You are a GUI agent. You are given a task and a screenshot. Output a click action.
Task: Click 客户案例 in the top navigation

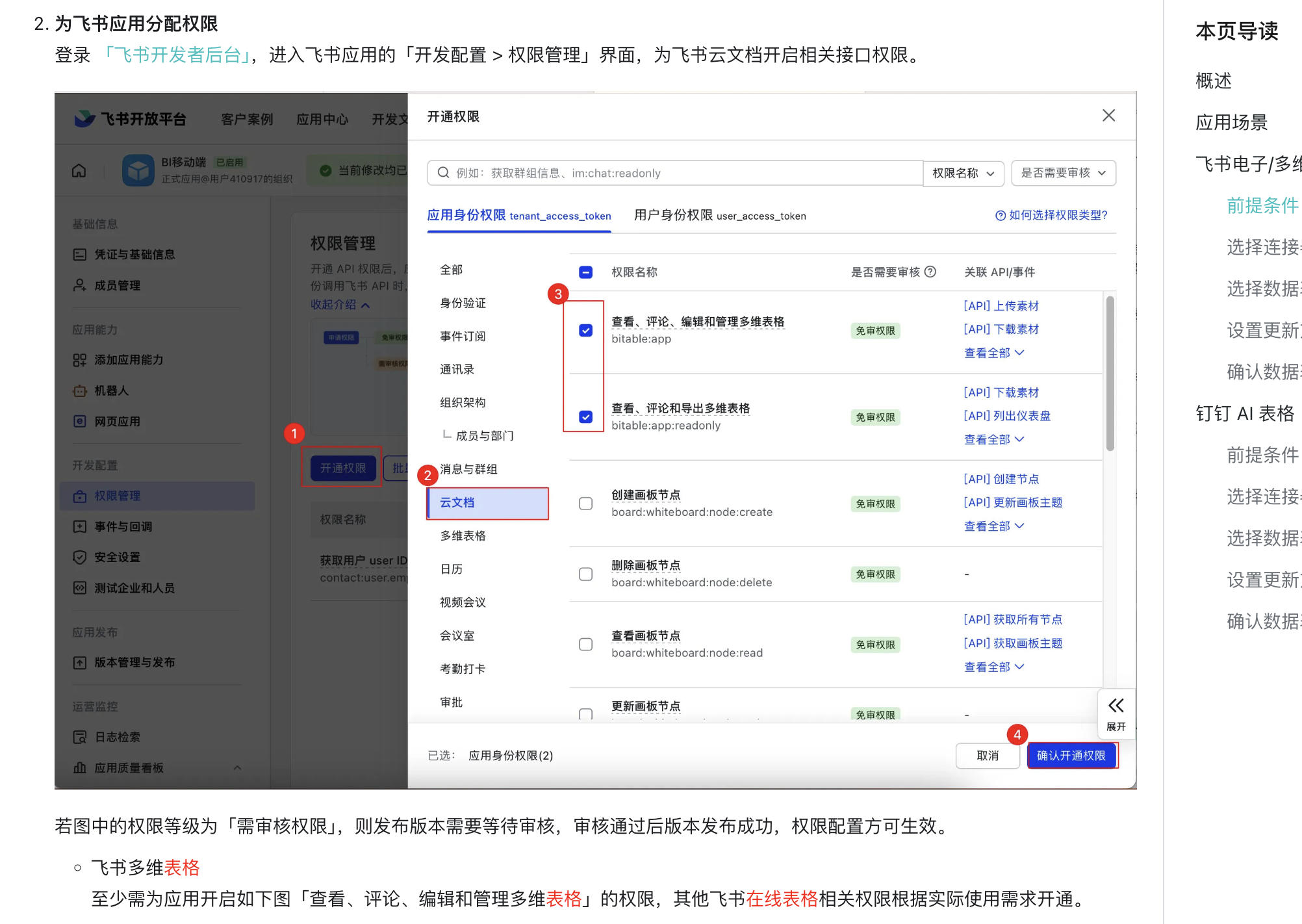click(246, 119)
